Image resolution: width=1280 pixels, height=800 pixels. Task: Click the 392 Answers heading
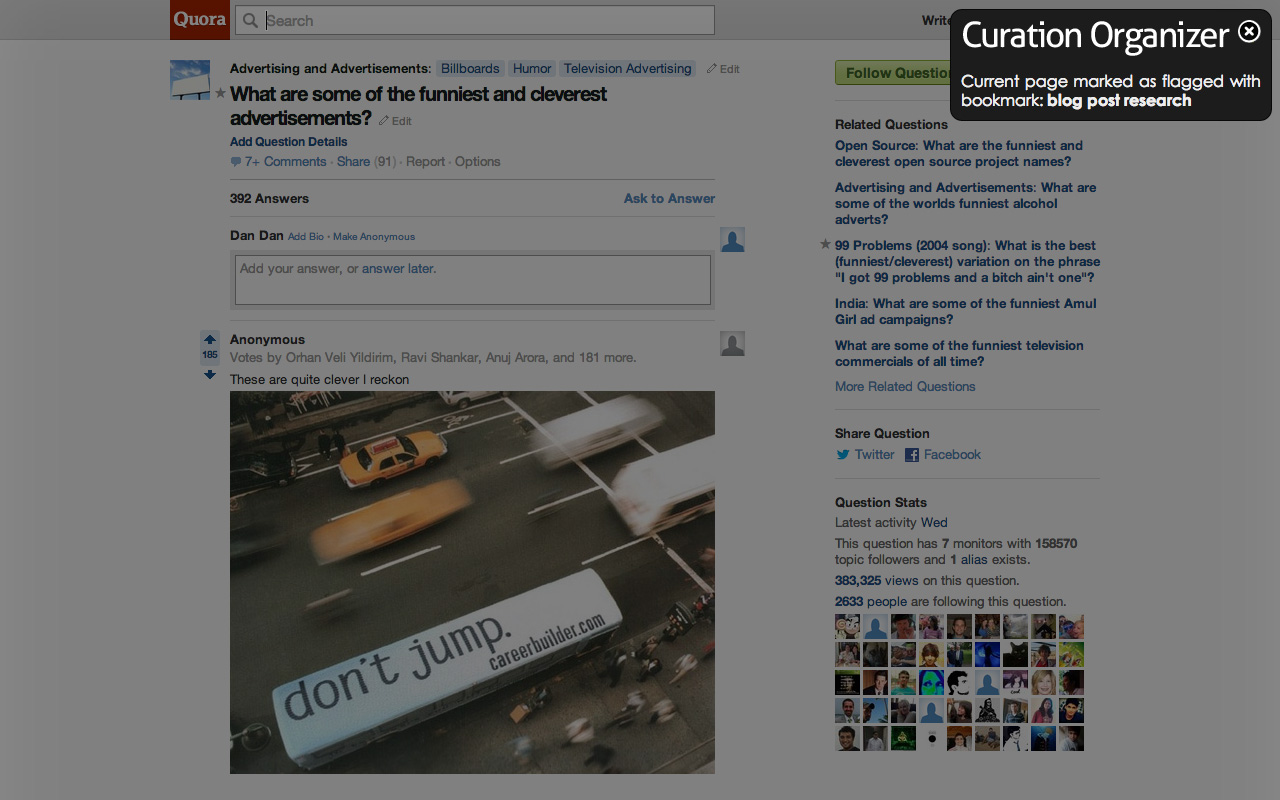click(x=269, y=198)
